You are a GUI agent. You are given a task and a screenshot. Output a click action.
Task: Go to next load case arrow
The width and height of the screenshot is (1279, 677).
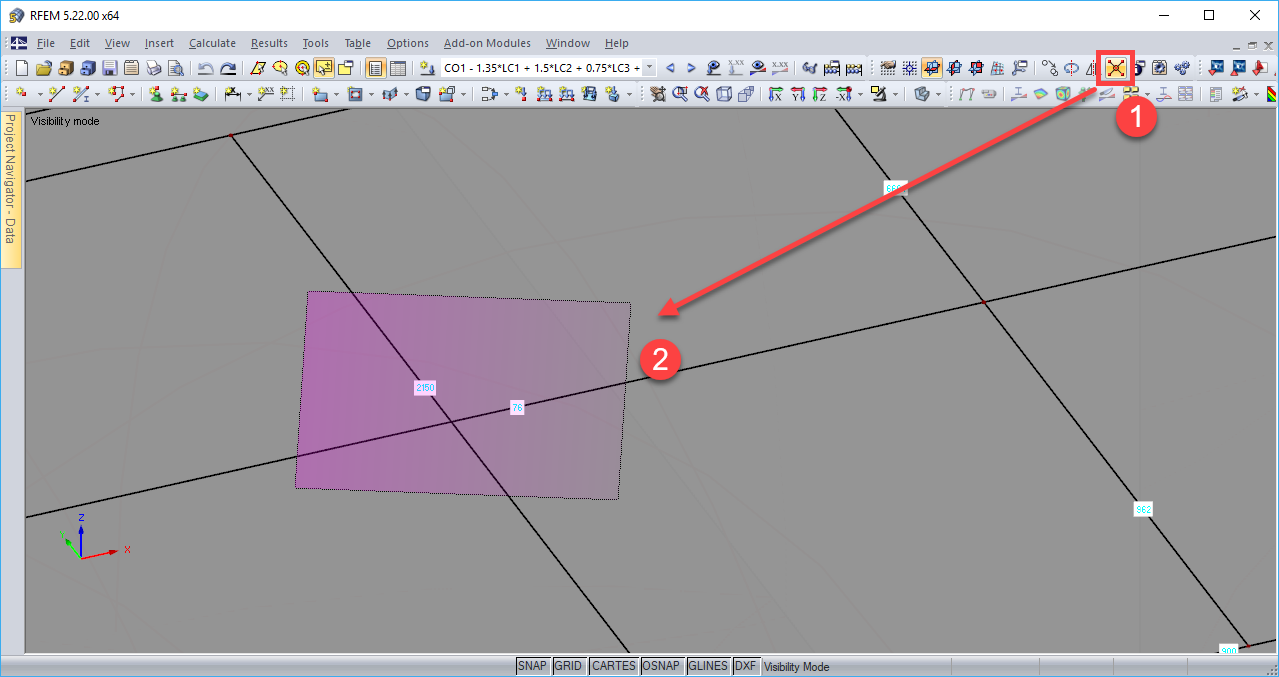click(691, 68)
